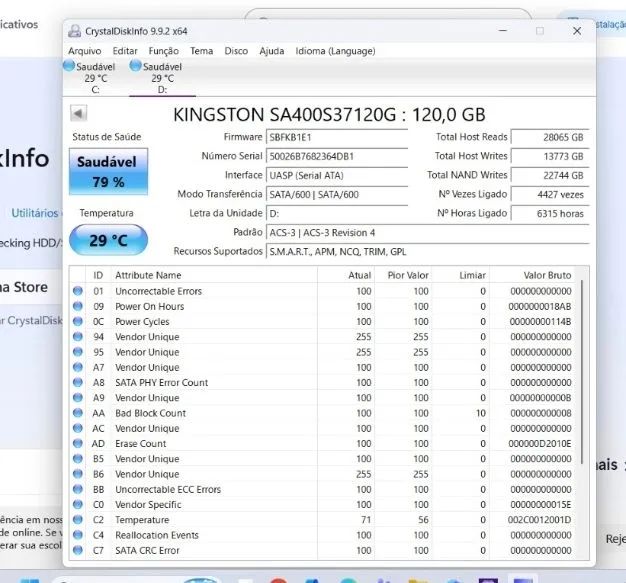The image size is (626, 583).
Task: Select the Temperature raw value 002C0012001D
Action: [x=540, y=520]
